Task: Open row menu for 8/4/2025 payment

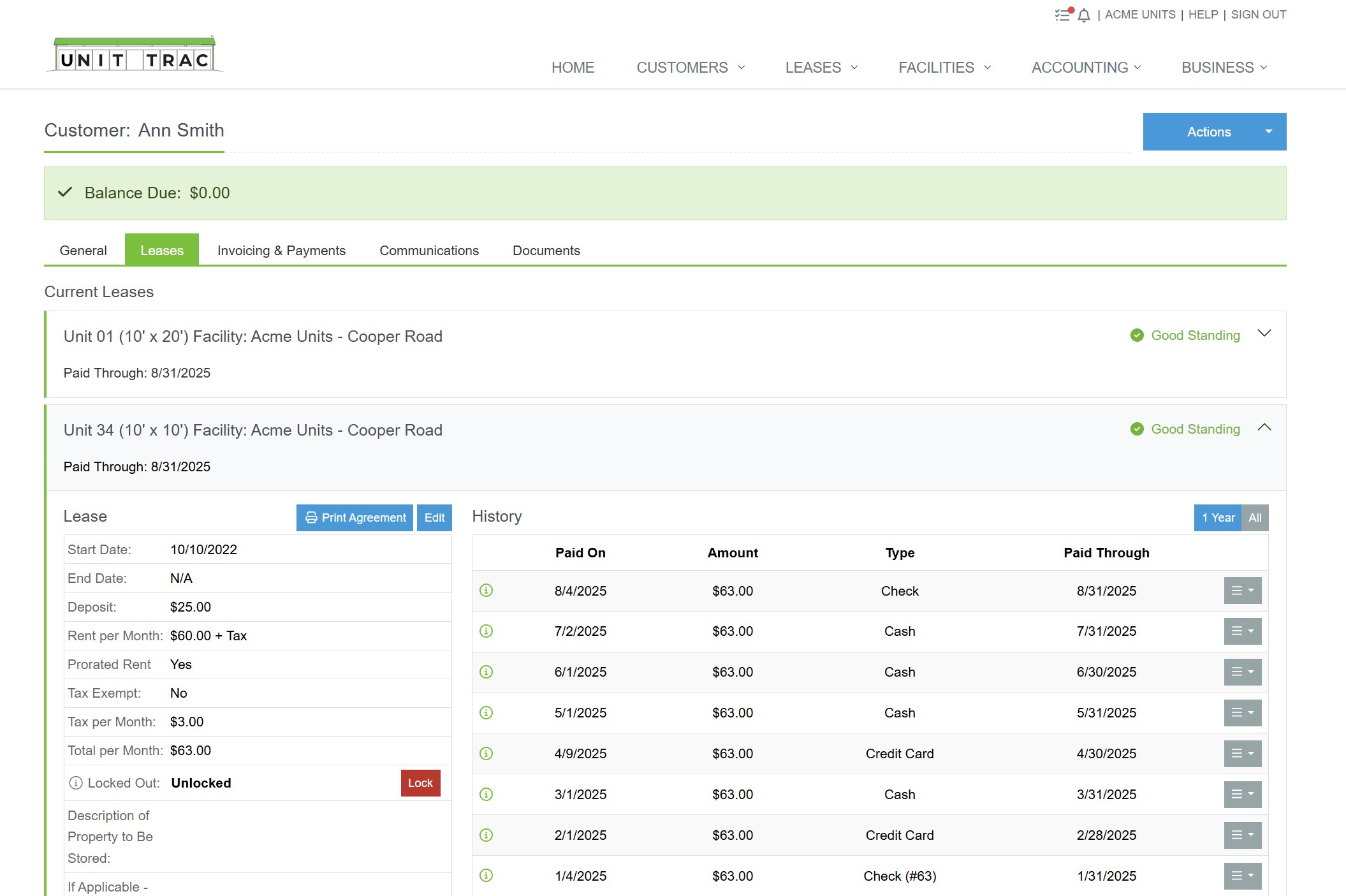Action: pyautogui.click(x=1243, y=591)
